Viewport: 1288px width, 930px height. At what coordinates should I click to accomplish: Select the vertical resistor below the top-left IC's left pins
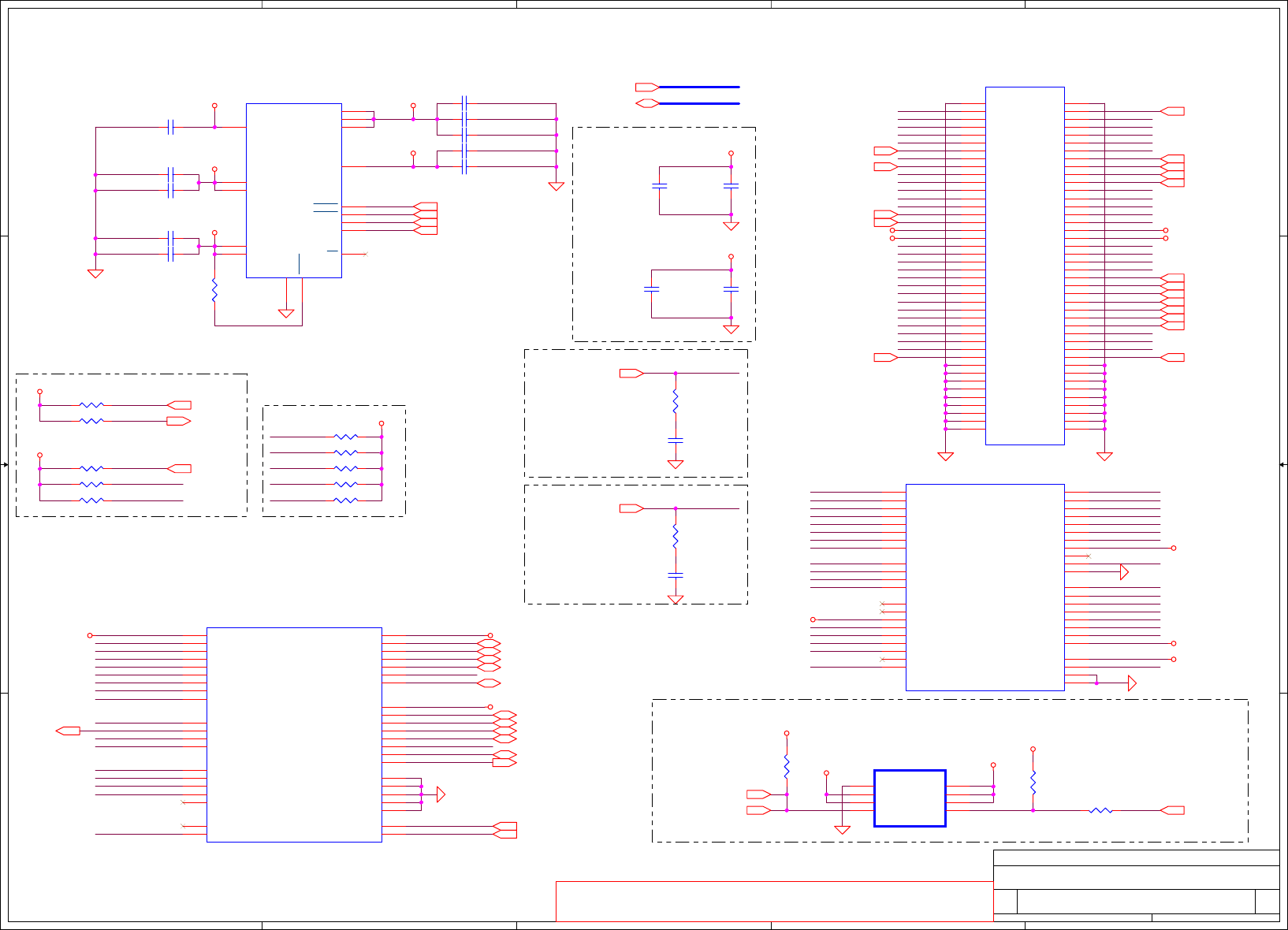coord(214,290)
